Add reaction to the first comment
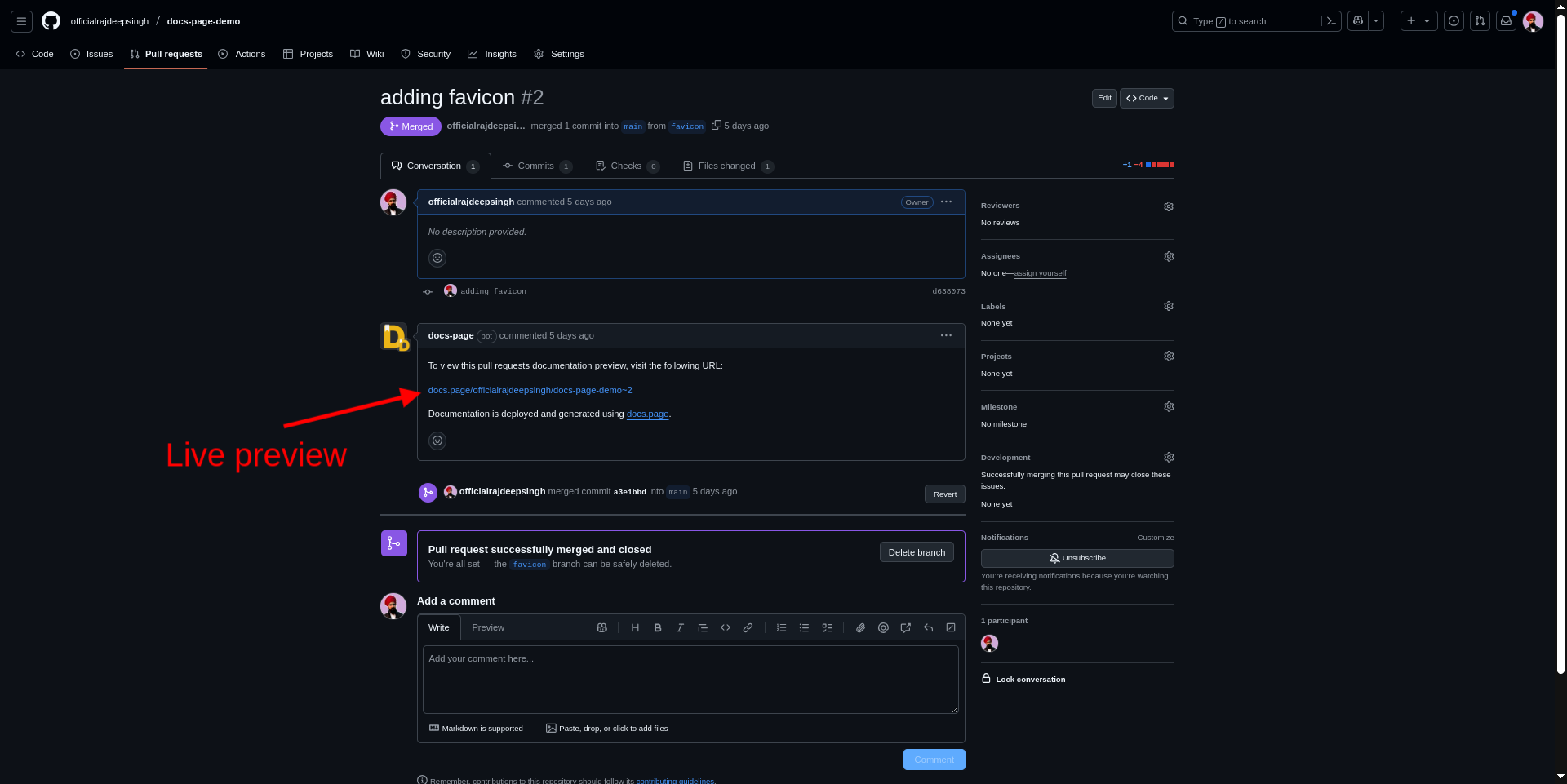Viewport: 1567px width, 784px height. [437, 258]
